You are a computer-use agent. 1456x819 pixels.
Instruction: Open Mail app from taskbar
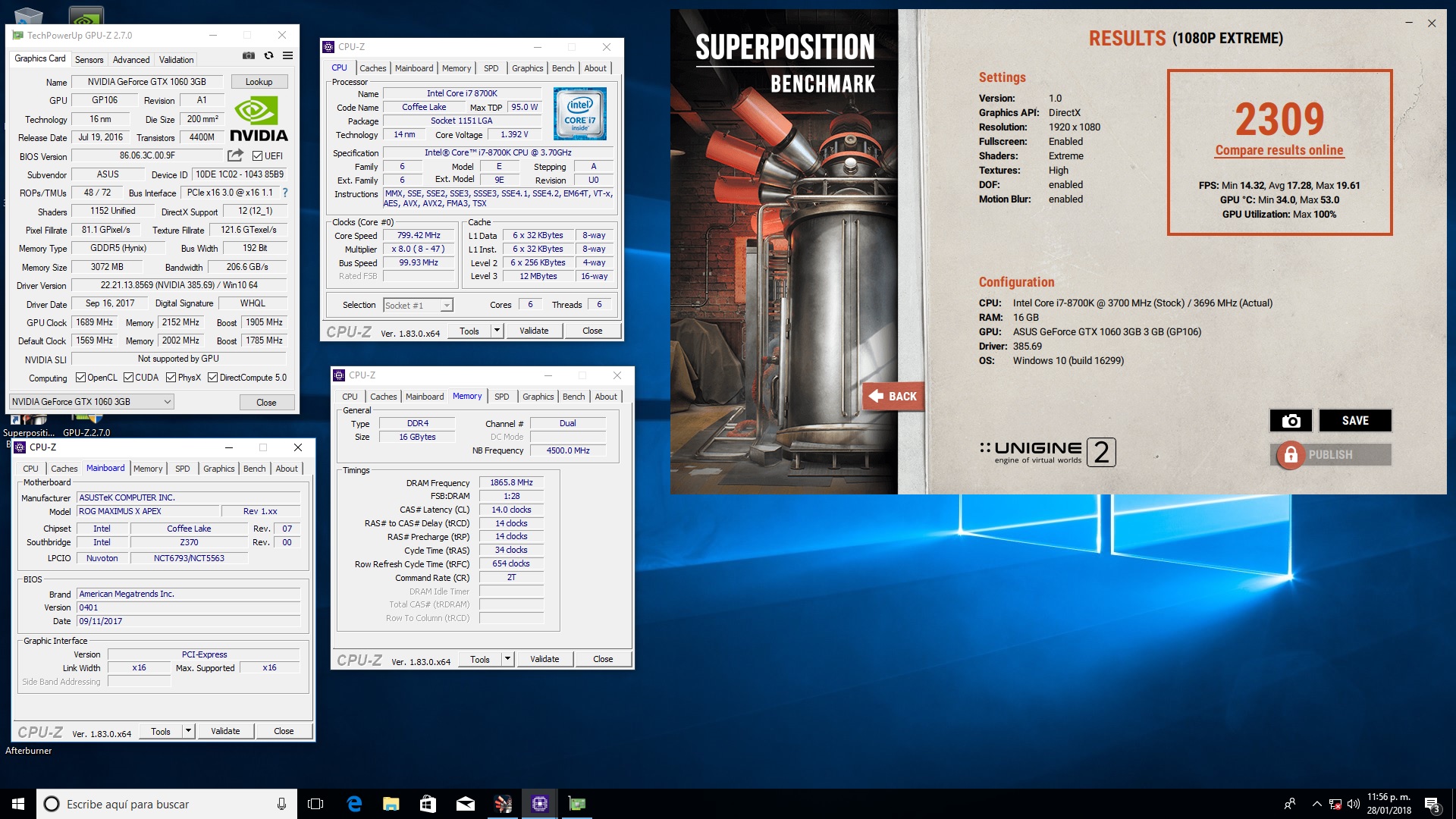click(465, 804)
